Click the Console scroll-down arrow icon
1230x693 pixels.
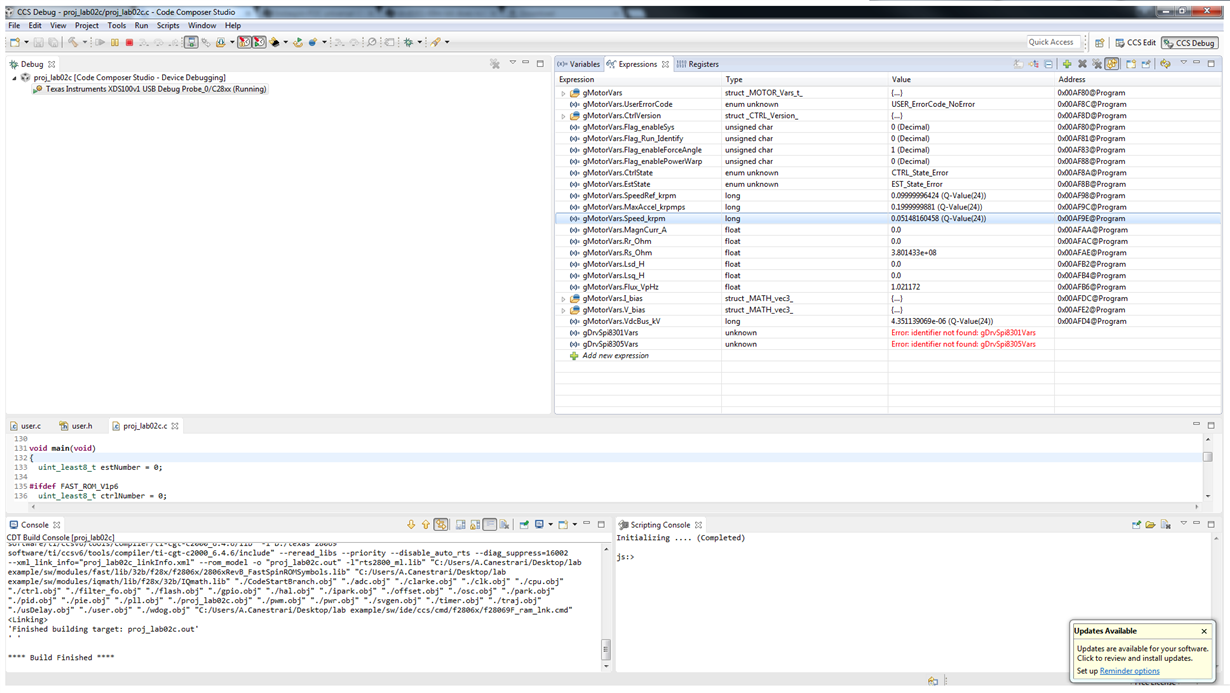tap(411, 524)
